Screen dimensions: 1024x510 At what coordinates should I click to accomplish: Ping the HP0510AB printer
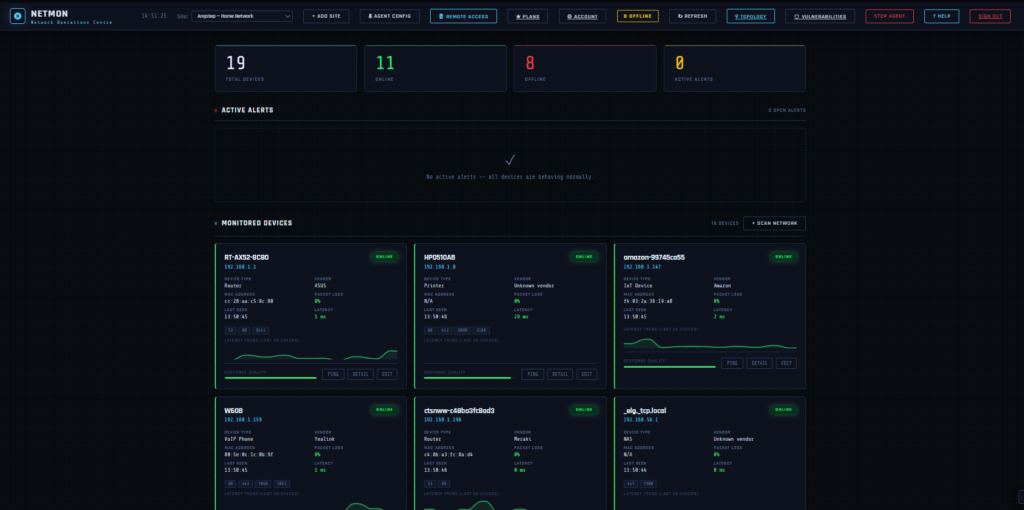coord(532,374)
